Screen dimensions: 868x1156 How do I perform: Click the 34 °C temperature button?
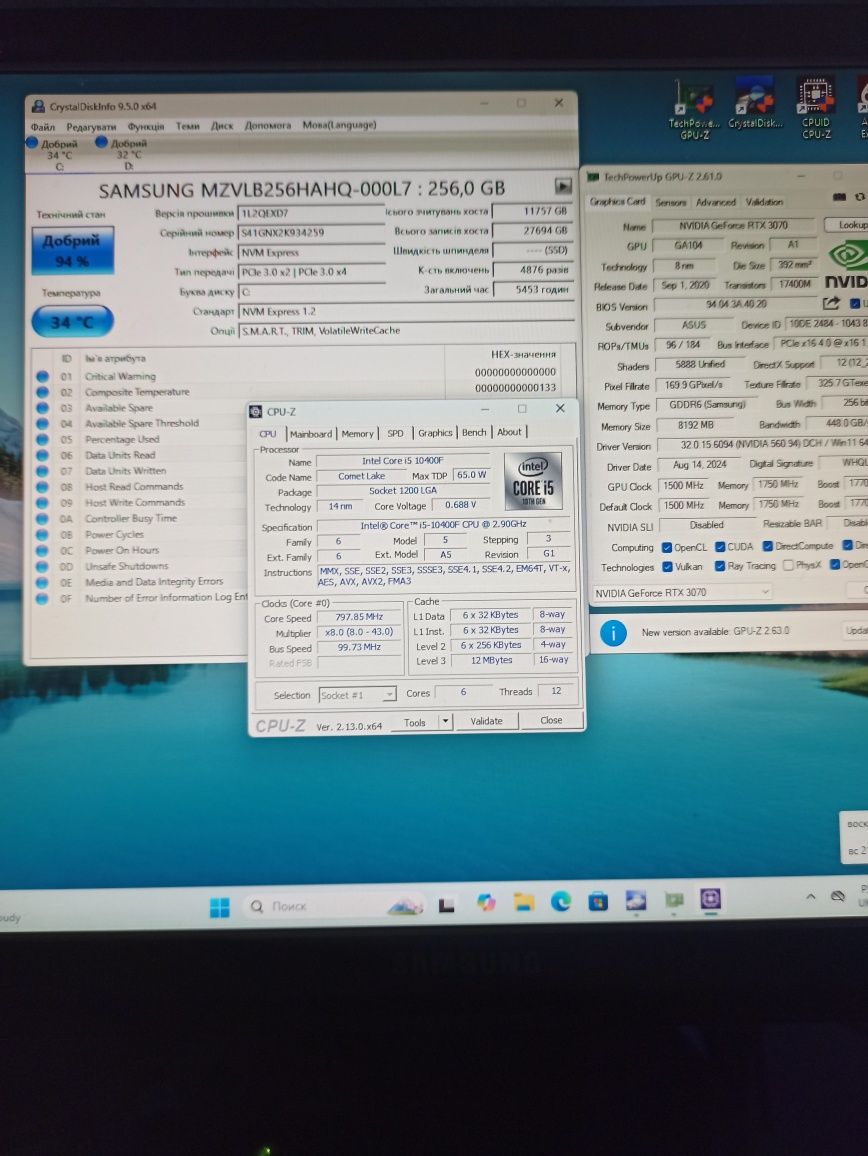point(72,321)
